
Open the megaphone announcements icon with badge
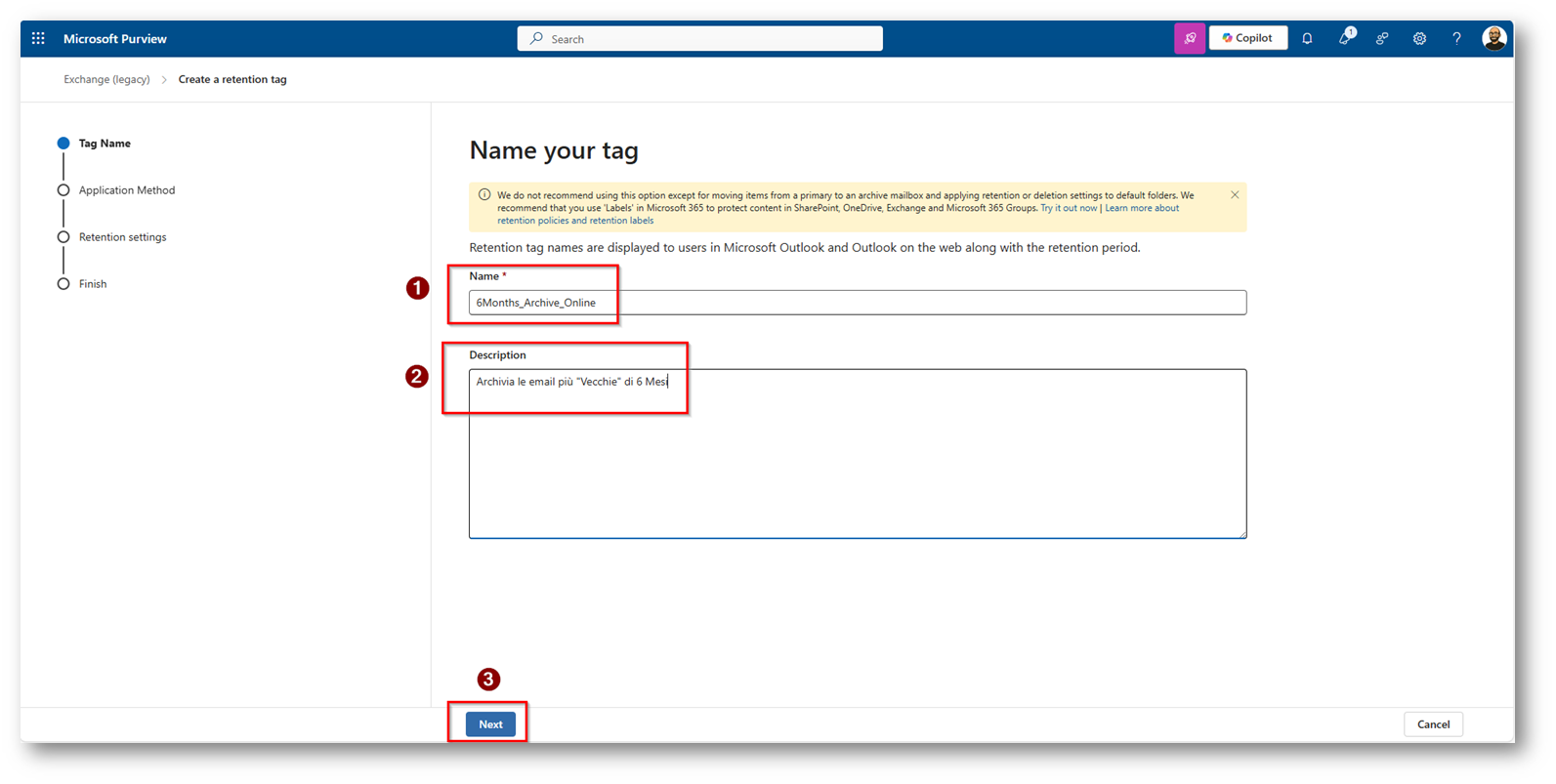1345,38
